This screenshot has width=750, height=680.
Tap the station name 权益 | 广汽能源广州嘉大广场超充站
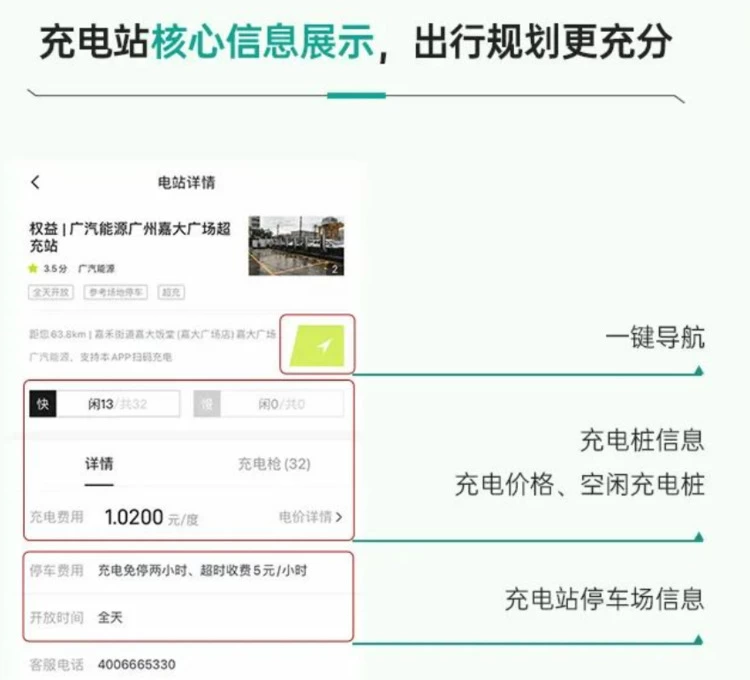point(130,237)
